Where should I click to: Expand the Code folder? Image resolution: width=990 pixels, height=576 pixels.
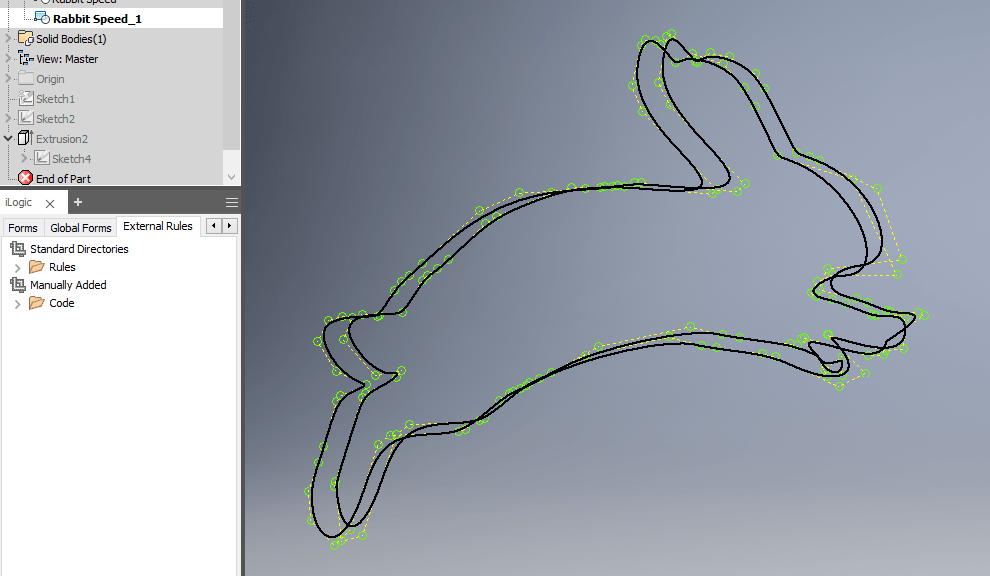pos(20,302)
